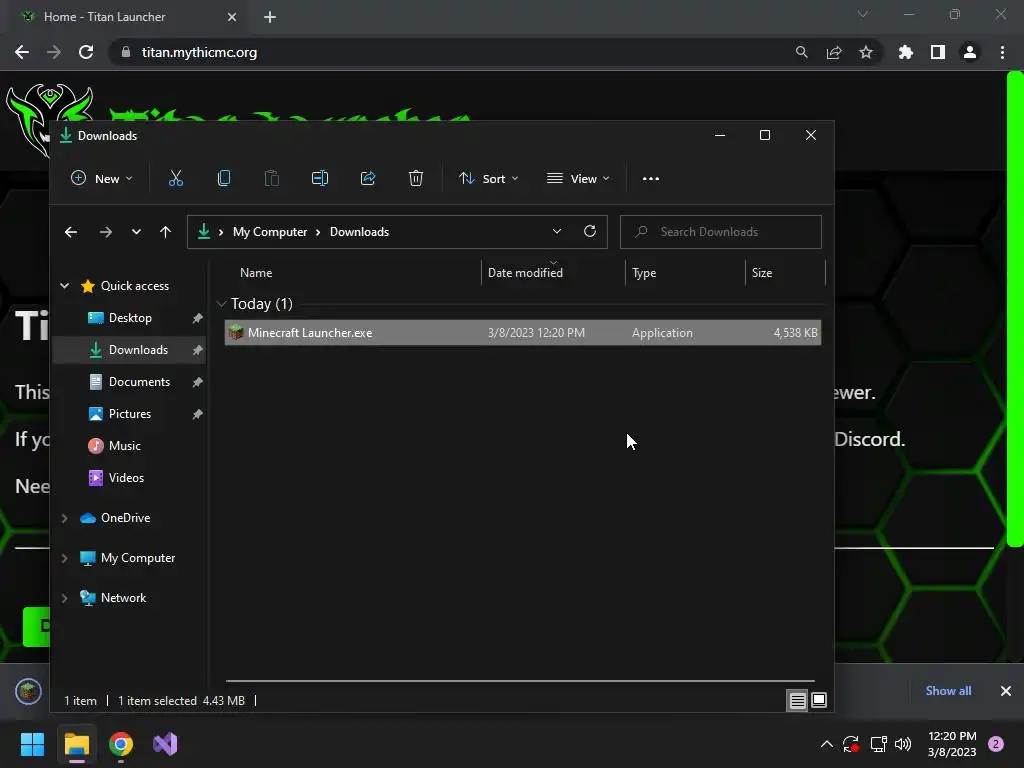Open Documents in Quick access
Viewport: 1024px width, 768px height.
click(x=139, y=382)
